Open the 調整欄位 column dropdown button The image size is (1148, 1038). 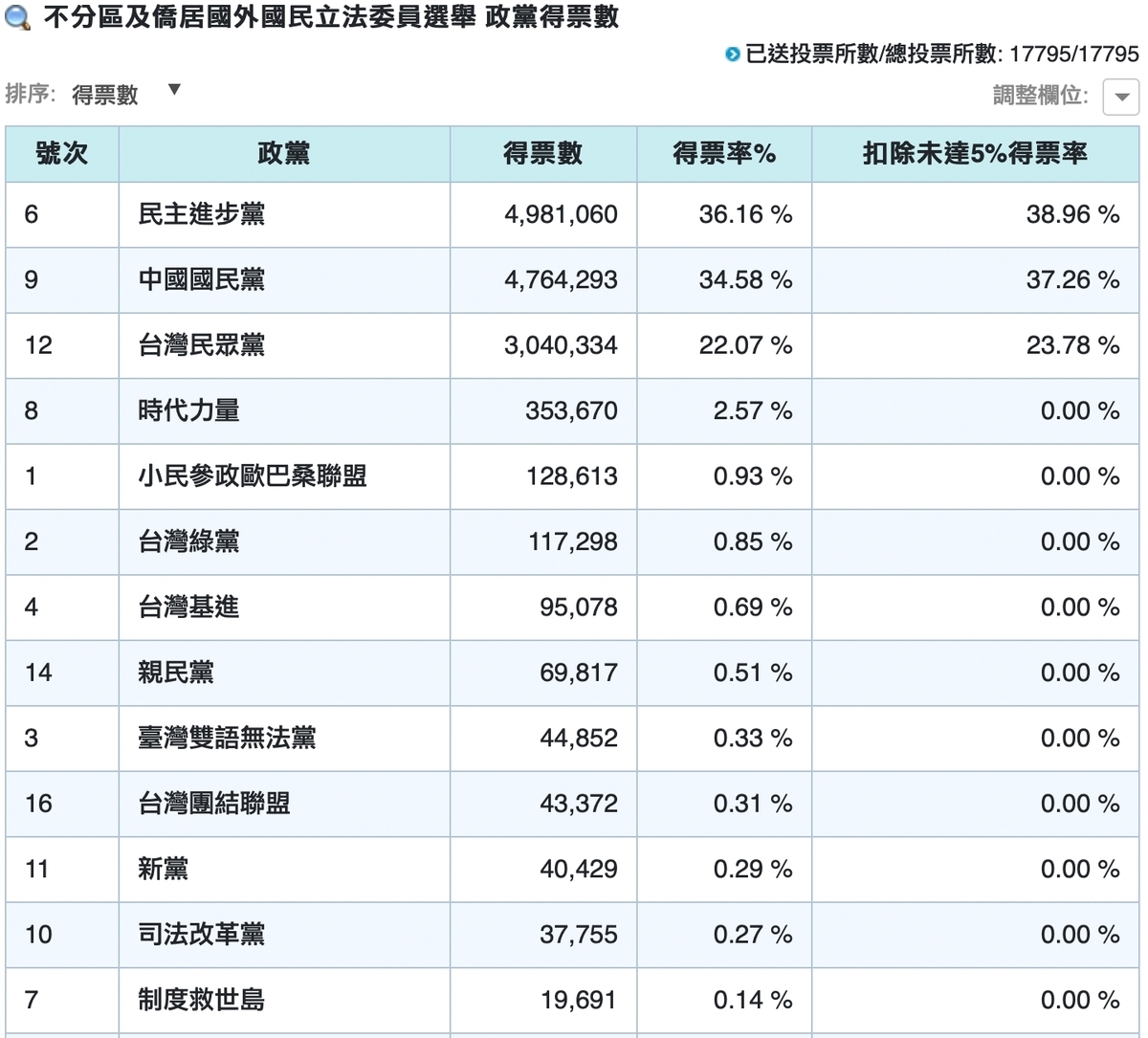1121,97
